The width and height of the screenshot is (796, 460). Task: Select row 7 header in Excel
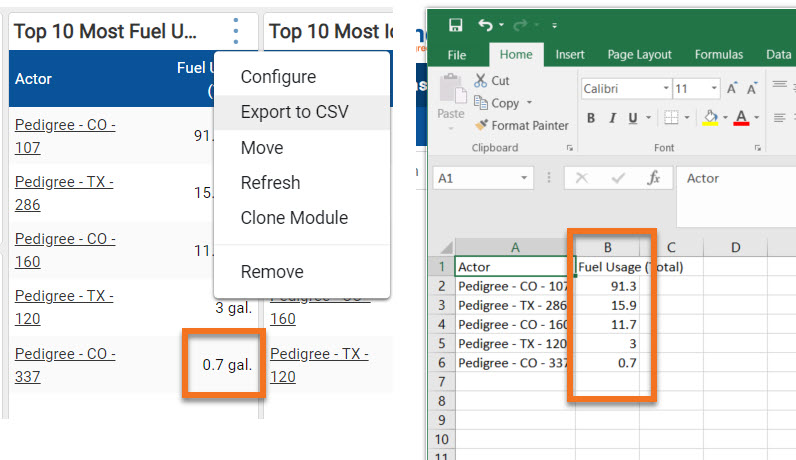coord(442,382)
